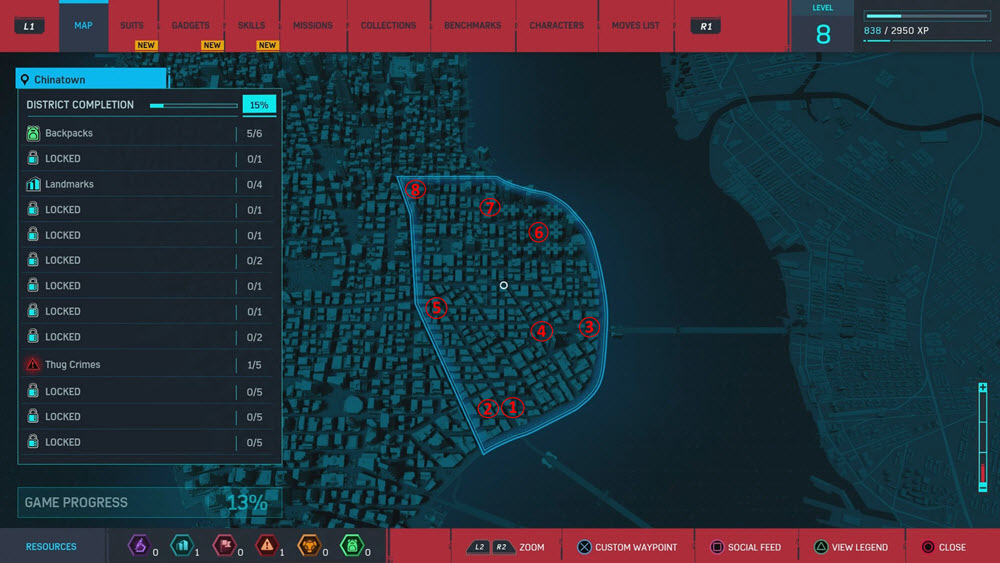Click the RESOURCES label

[51, 546]
